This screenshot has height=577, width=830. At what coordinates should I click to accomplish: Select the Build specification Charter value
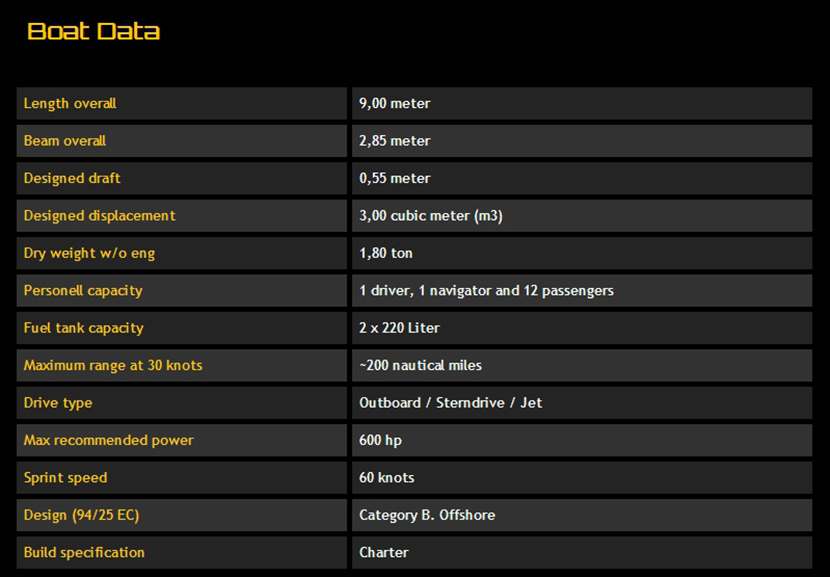coord(384,552)
